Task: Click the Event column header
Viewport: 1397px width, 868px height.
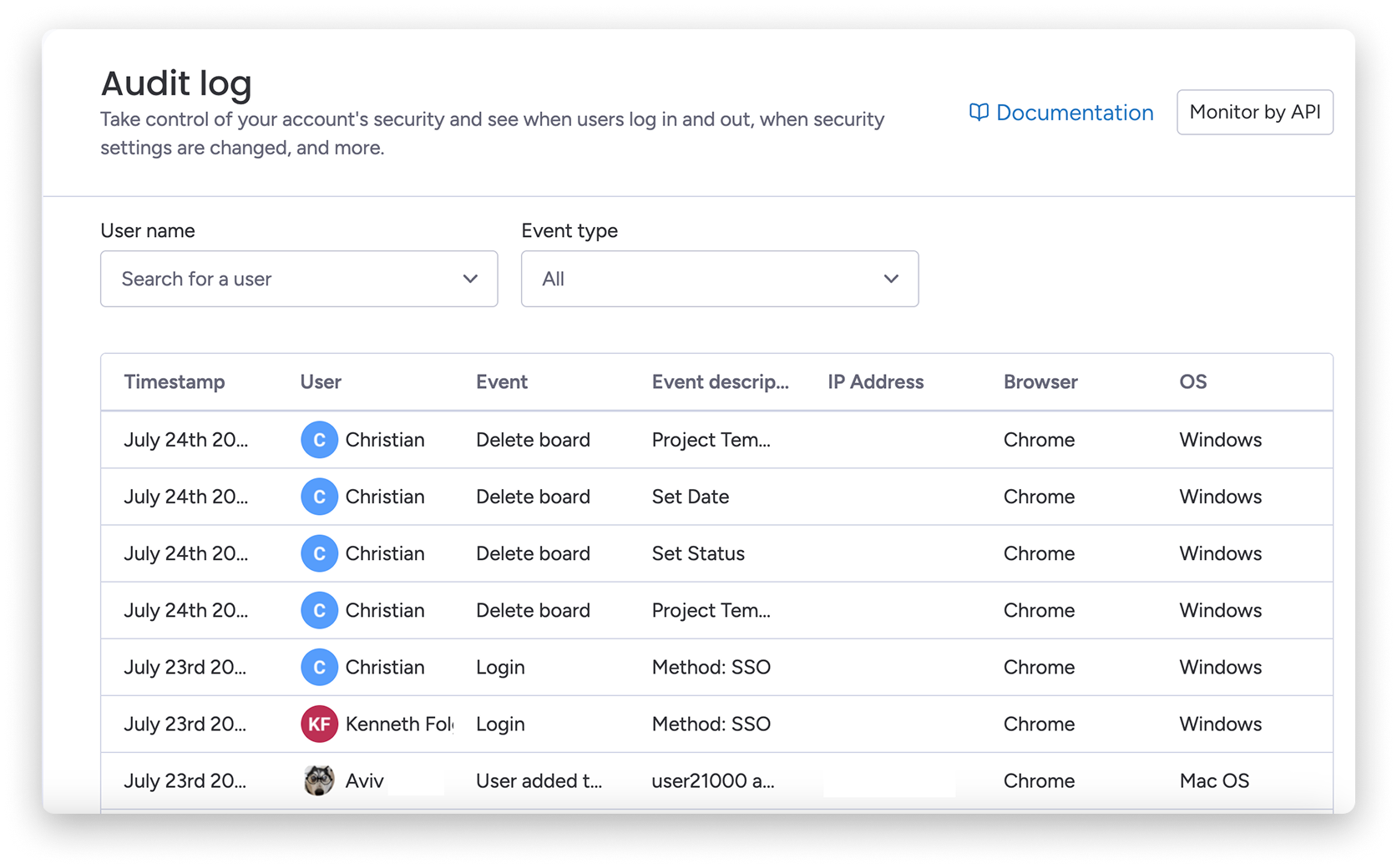Action: click(x=502, y=382)
